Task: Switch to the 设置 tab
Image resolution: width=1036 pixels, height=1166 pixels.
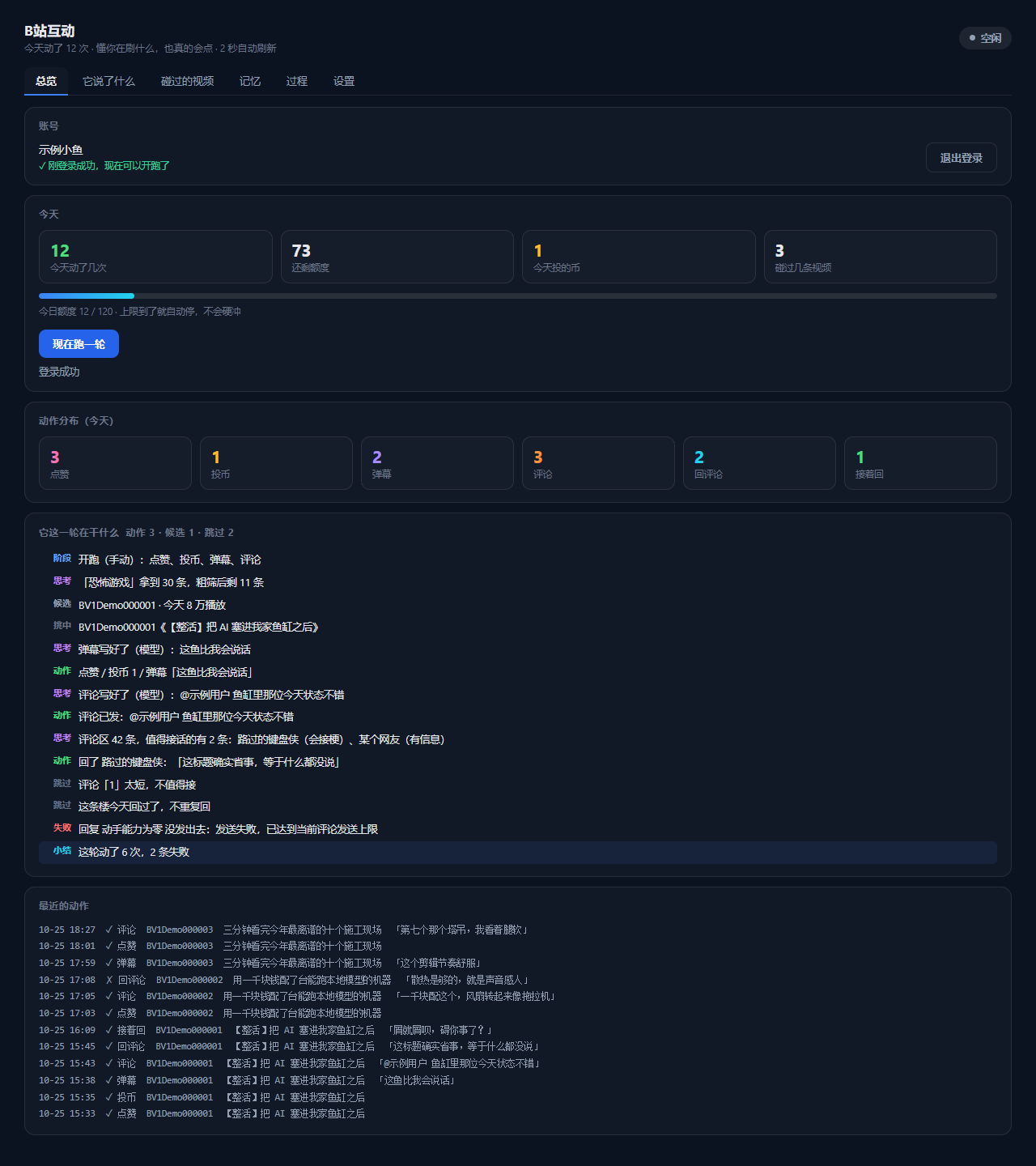Action: tap(344, 81)
